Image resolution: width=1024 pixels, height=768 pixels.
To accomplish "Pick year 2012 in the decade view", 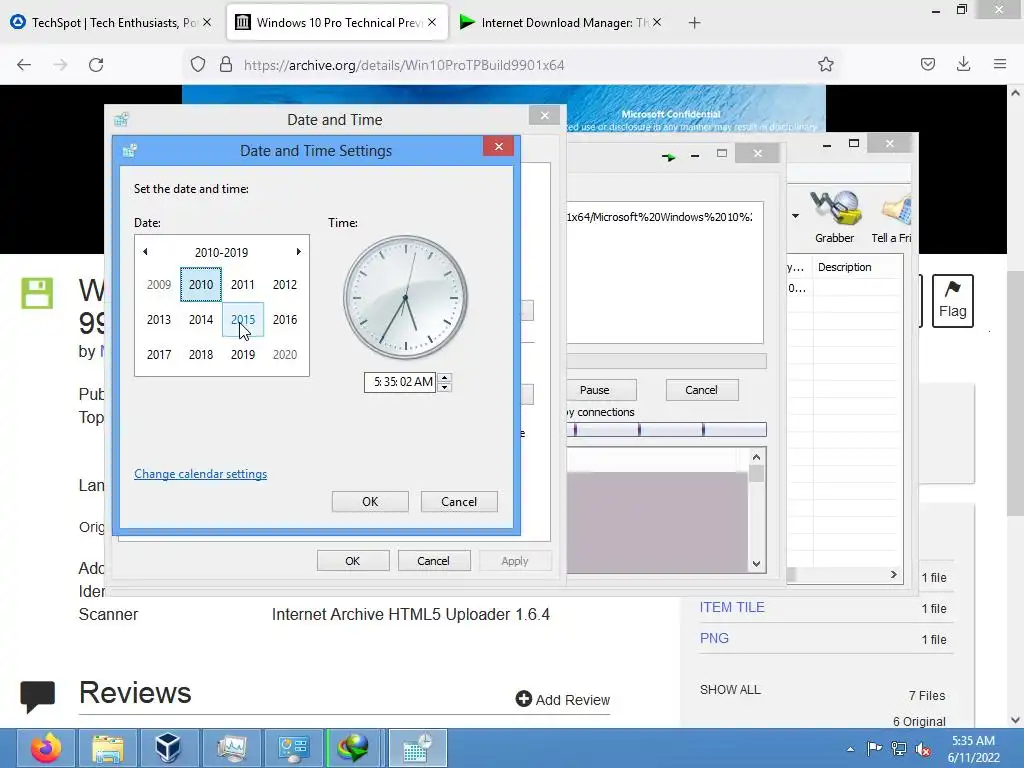I will tap(285, 285).
